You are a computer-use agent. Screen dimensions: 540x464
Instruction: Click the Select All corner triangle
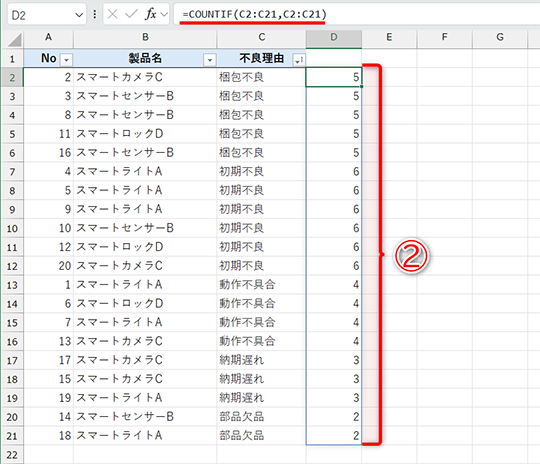(14, 40)
